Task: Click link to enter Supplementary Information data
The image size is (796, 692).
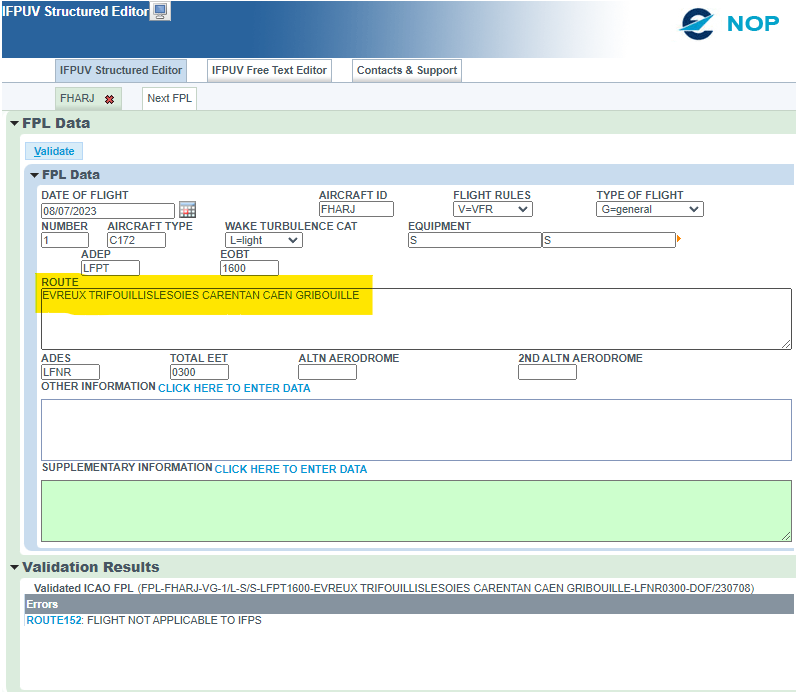Action: pos(290,469)
